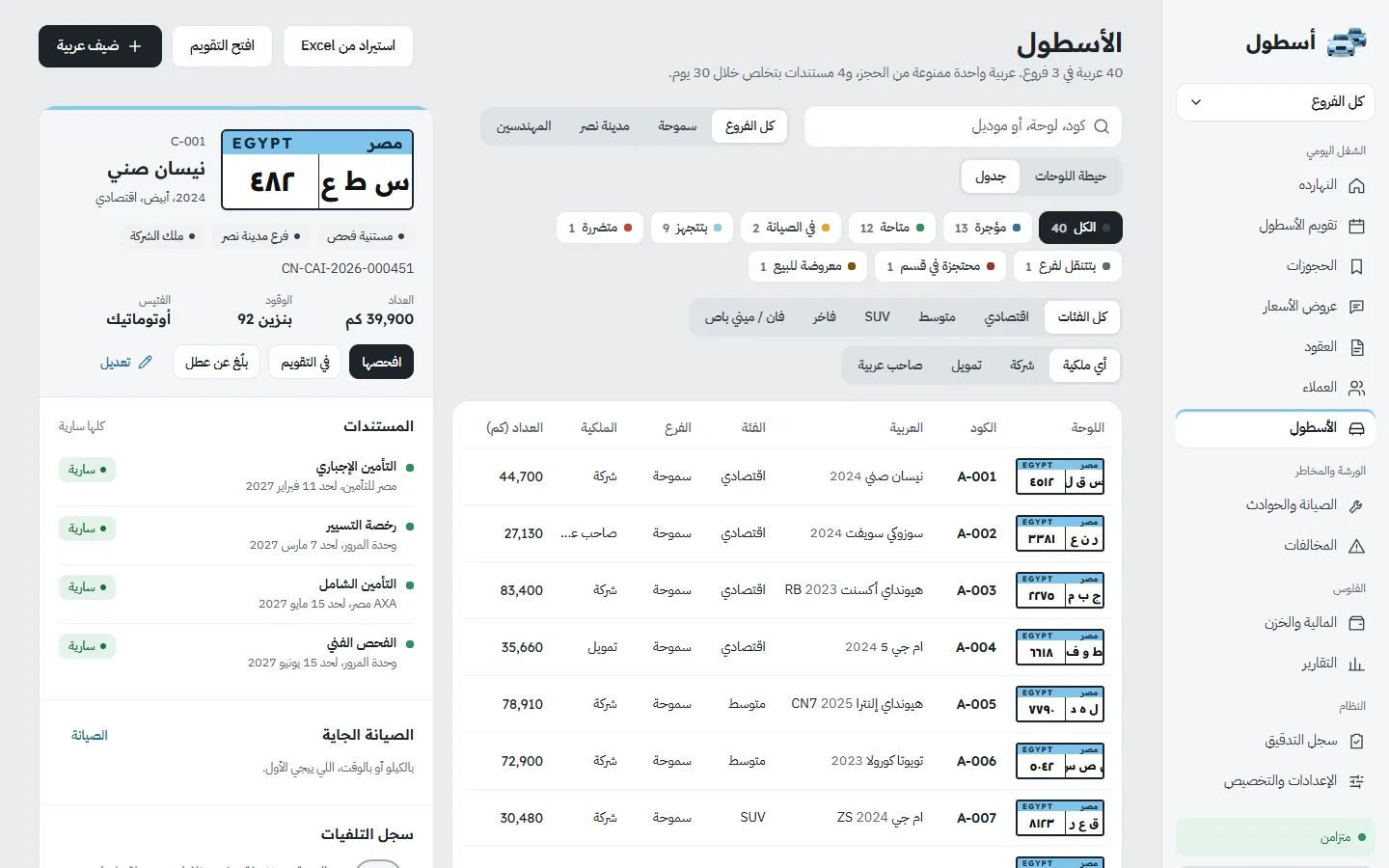
Task: Select سموحة branch filter tab
Action: 677,126
